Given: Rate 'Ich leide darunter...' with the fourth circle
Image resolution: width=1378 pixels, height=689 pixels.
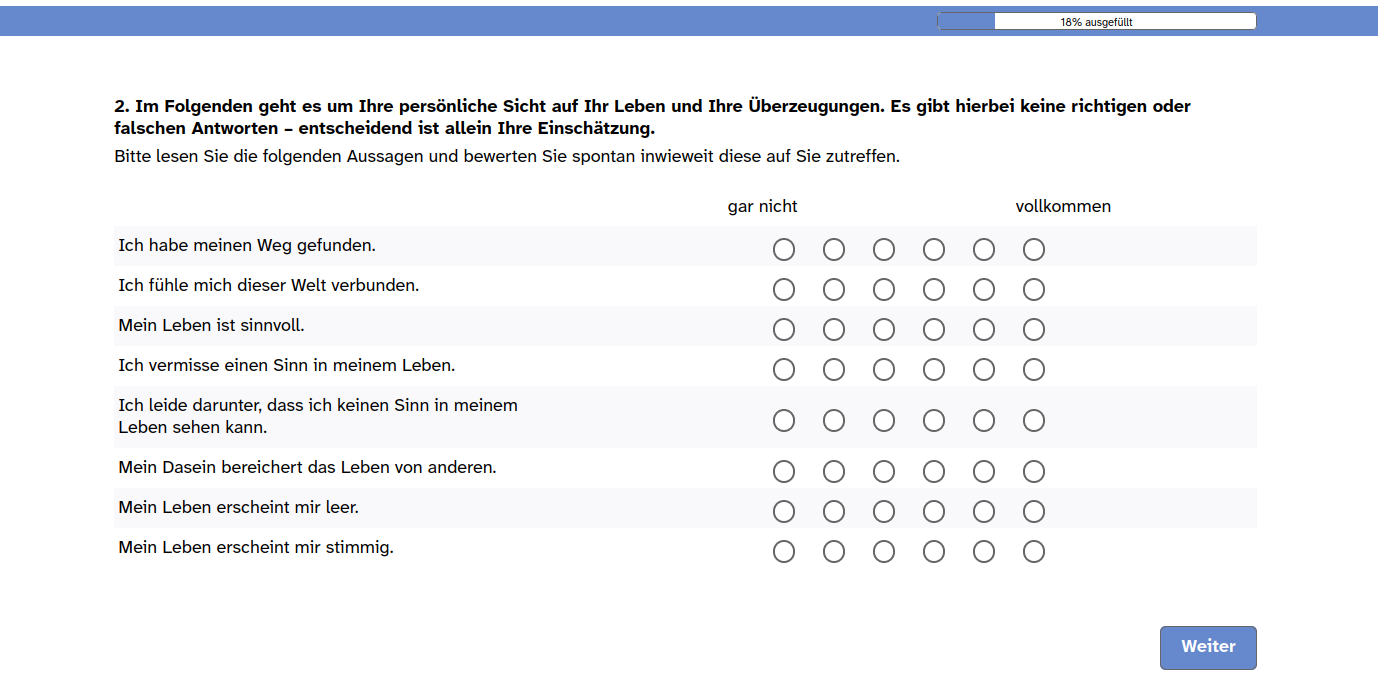Looking at the screenshot, I should coord(934,420).
